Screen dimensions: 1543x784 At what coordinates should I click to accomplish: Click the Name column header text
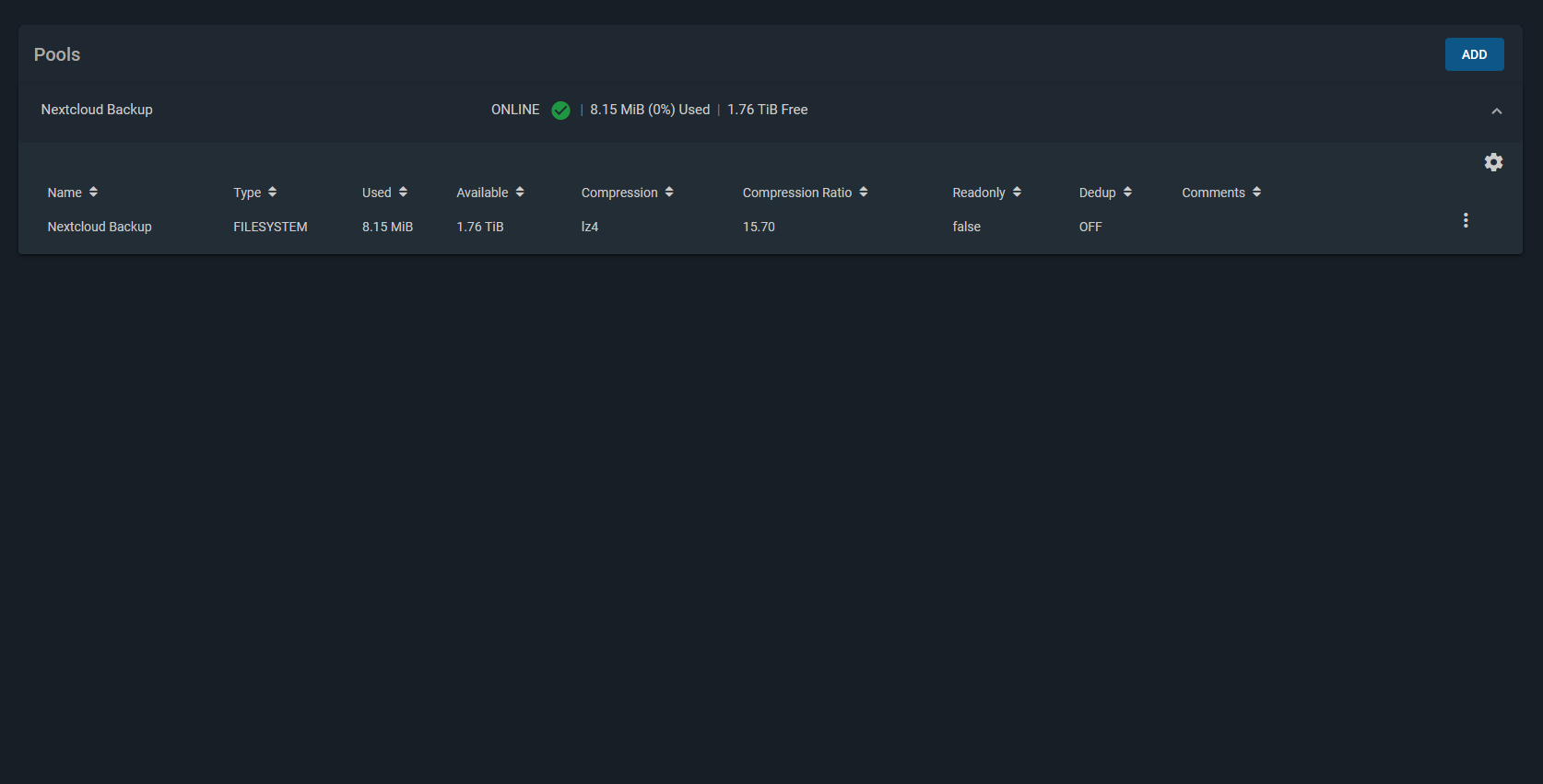coord(65,193)
